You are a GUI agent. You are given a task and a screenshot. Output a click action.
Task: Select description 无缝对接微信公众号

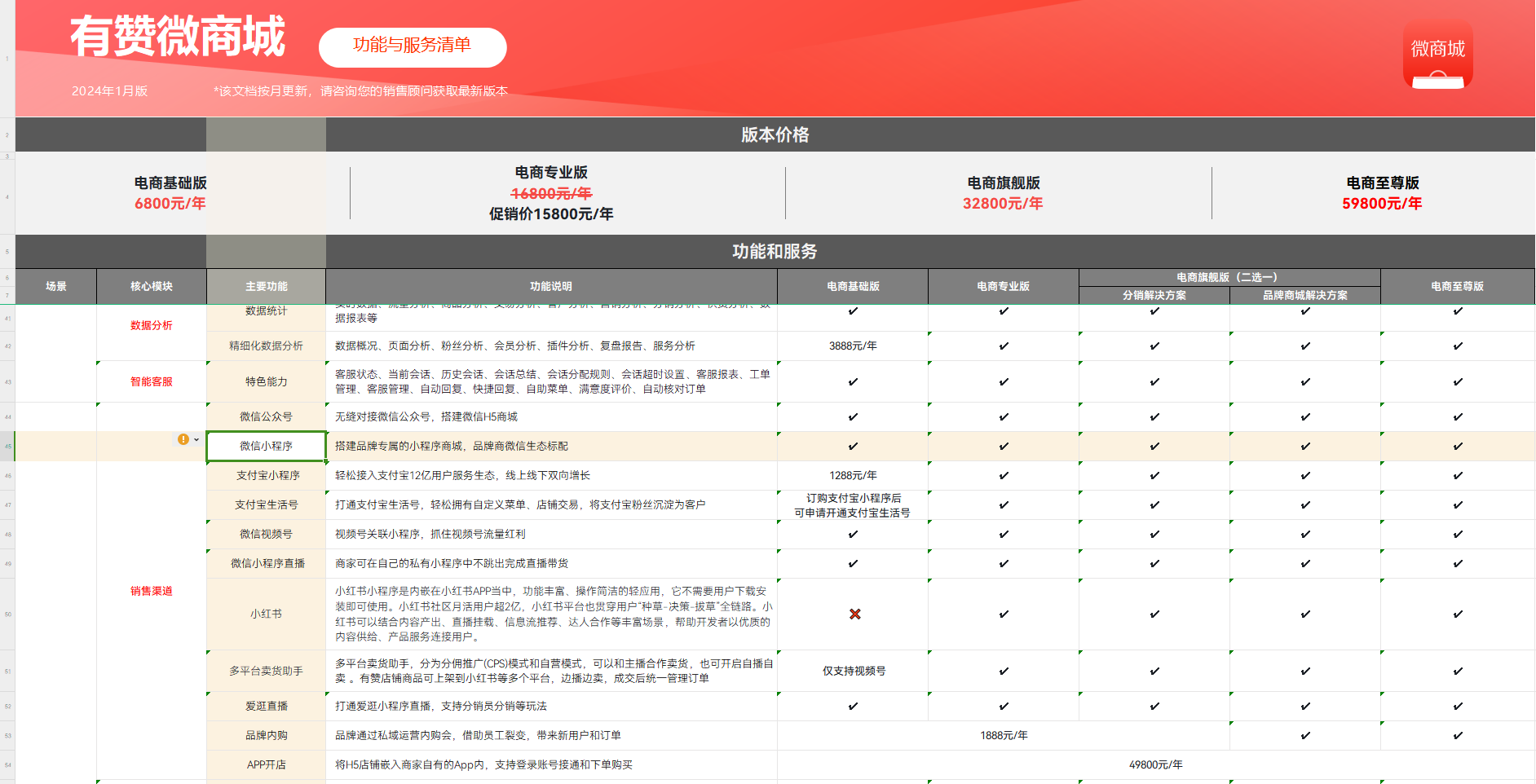click(551, 416)
